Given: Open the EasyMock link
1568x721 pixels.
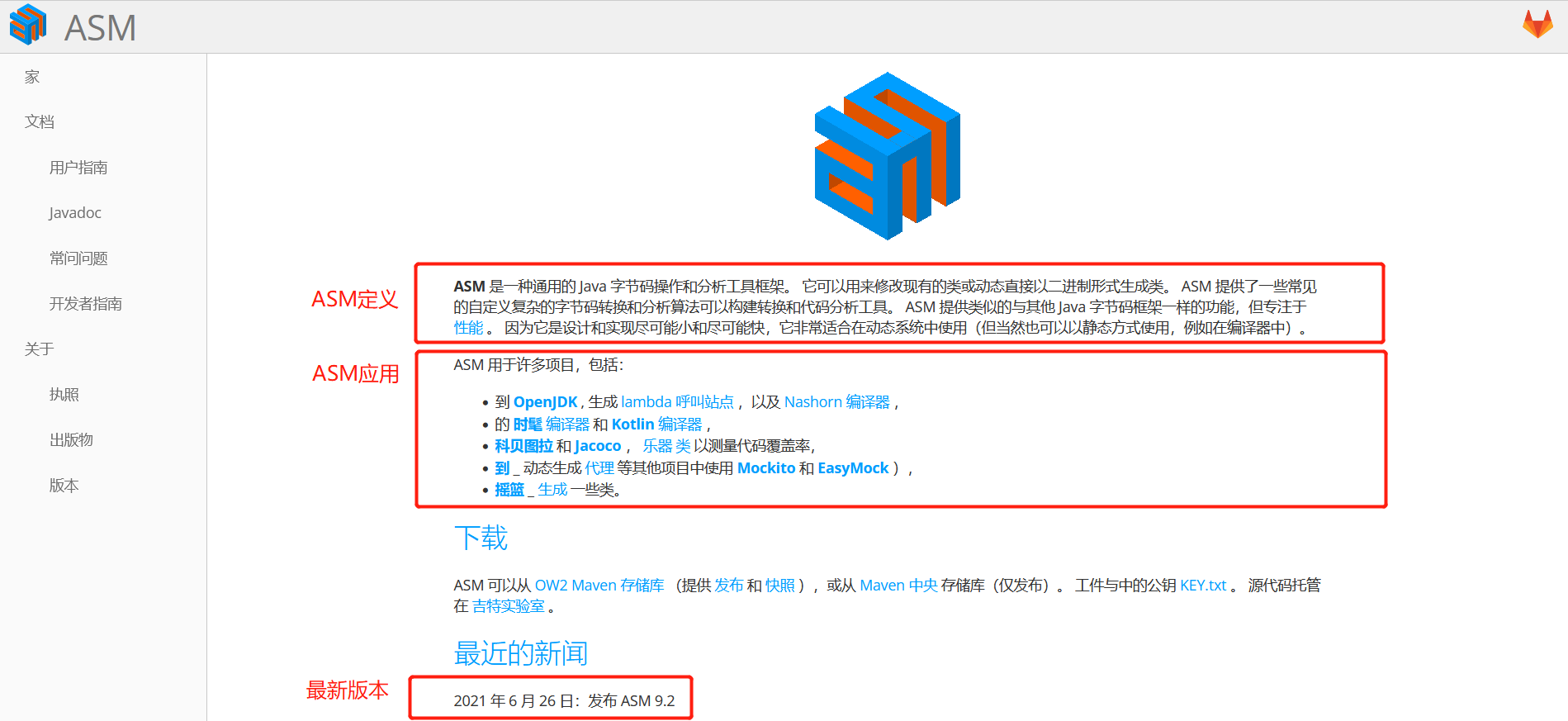Looking at the screenshot, I should pos(853,468).
